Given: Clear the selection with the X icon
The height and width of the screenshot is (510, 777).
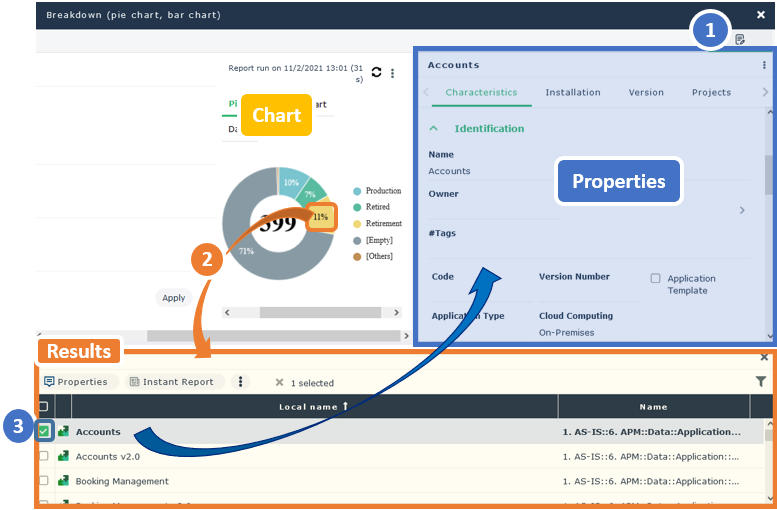Looking at the screenshot, I should click(280, 383).
